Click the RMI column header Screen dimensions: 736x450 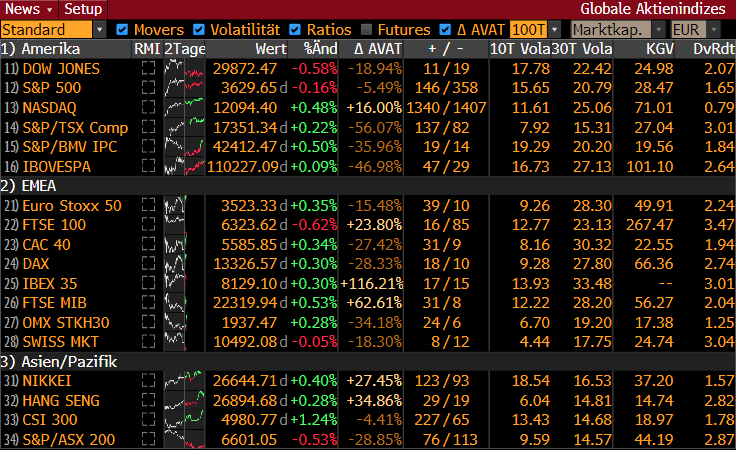pyautogui.click(x=147, y=49)
